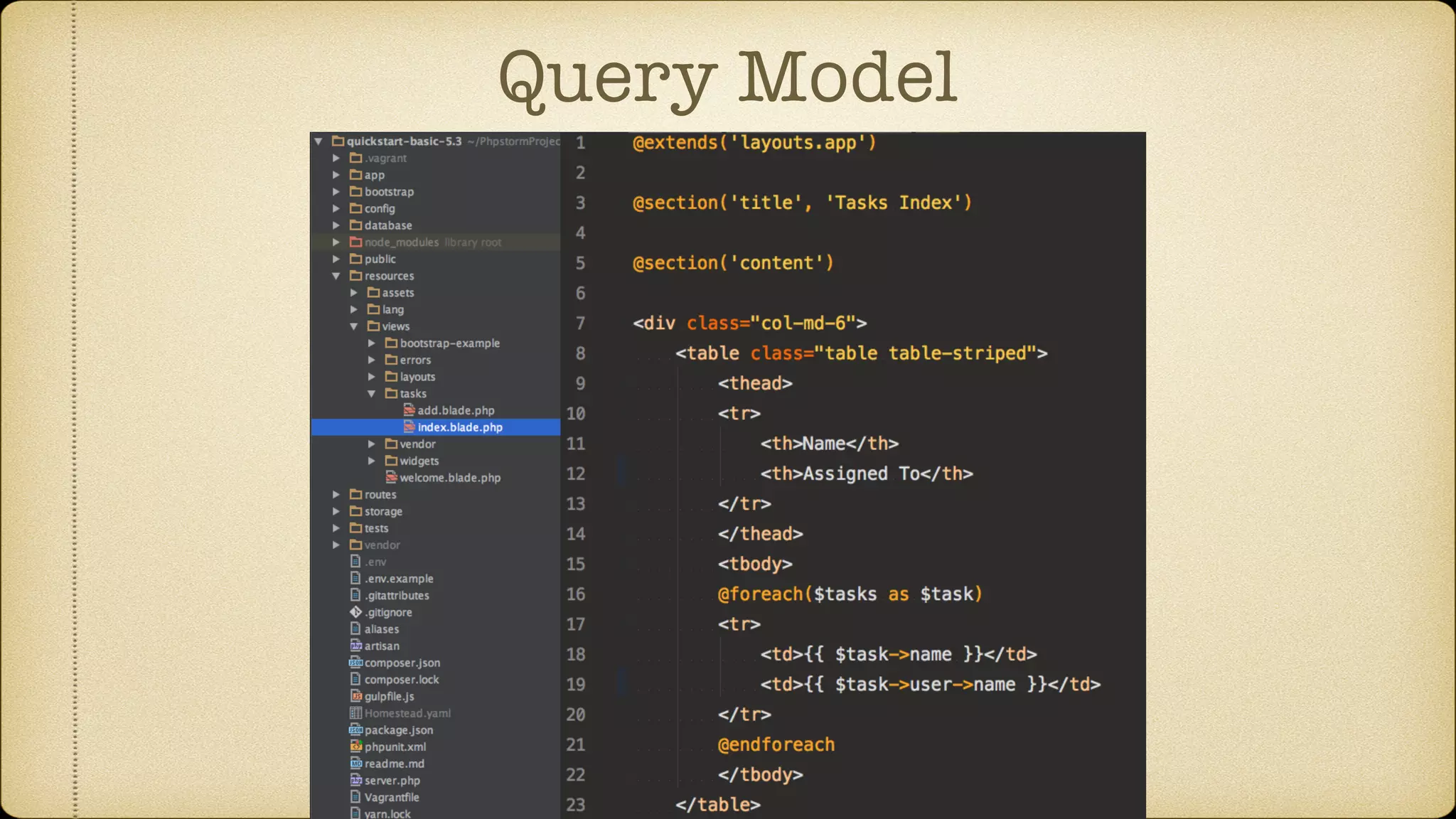1456x819 pixels.
Task: Click the Vagrantfile file icon
Action: [356, 797]
